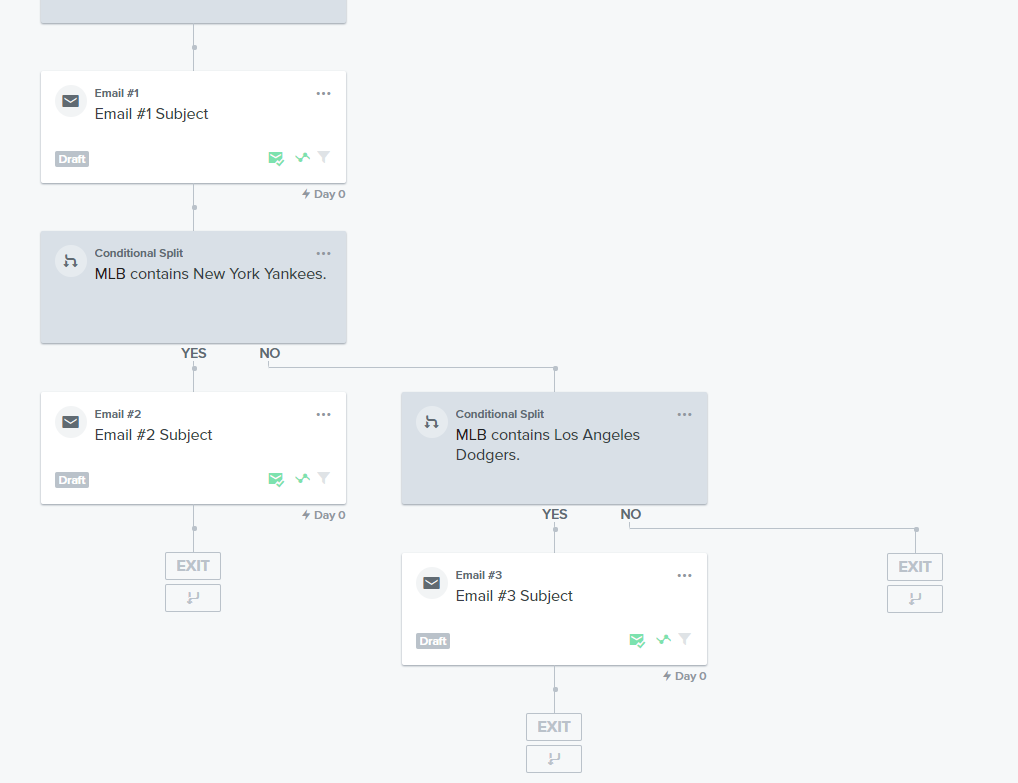Click the envelope icon on Email #2 card
This screenshot has height=783, width=1018.
(71, 422)
